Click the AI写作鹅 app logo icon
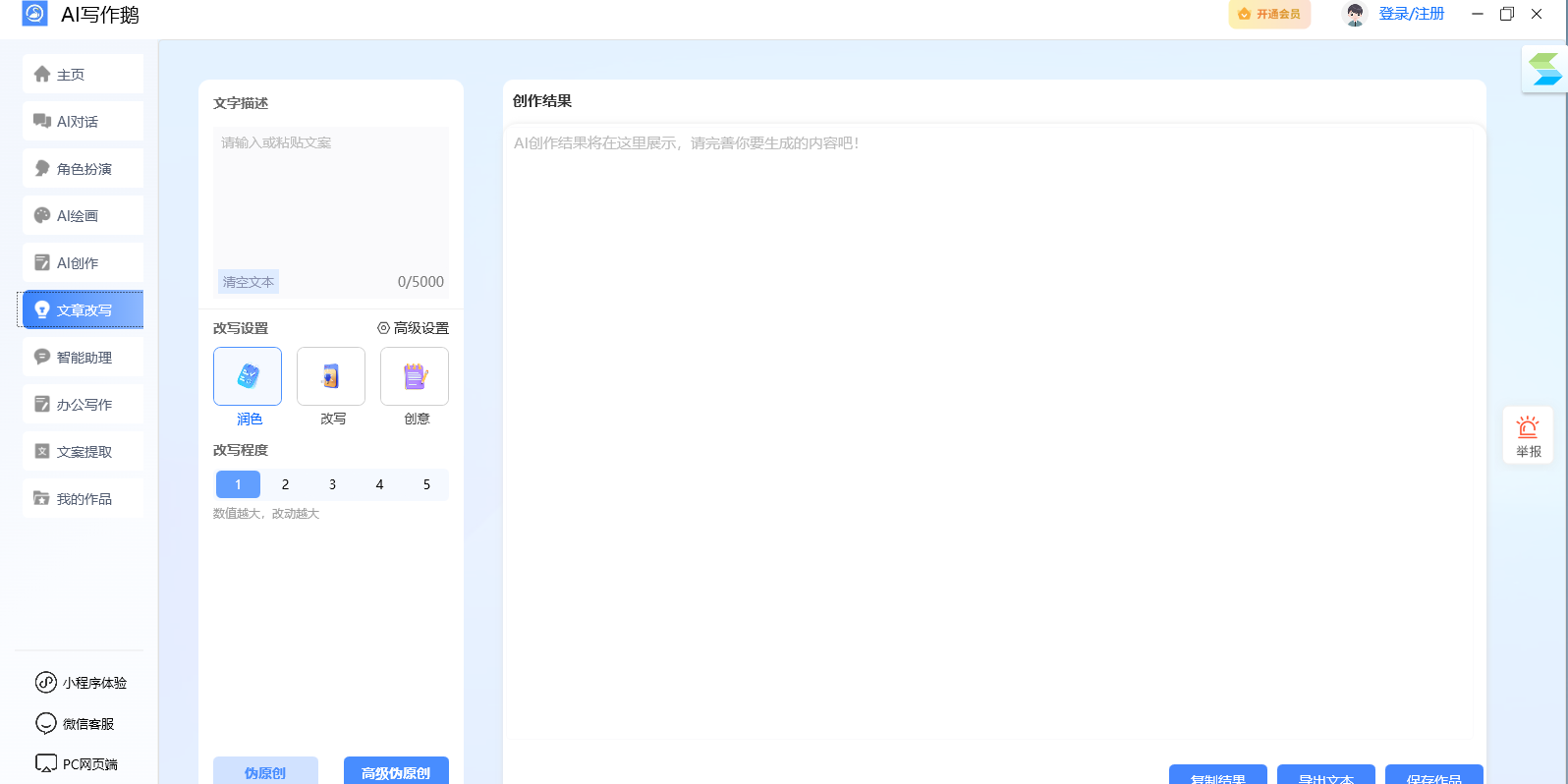This screenshot has width=1568, height=784. click(34, 14)
